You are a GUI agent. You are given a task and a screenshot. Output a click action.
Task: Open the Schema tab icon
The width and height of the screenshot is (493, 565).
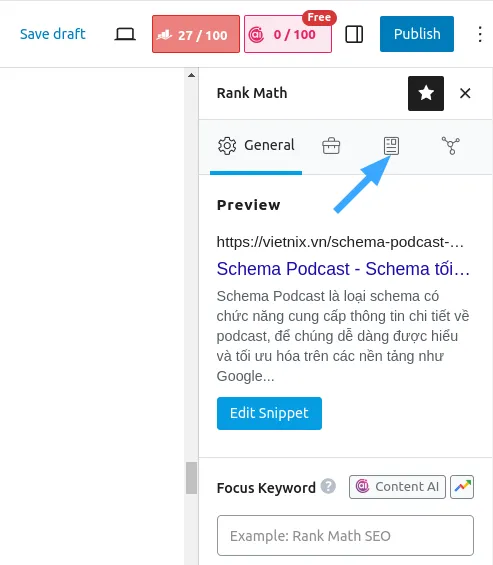[391, 146]
